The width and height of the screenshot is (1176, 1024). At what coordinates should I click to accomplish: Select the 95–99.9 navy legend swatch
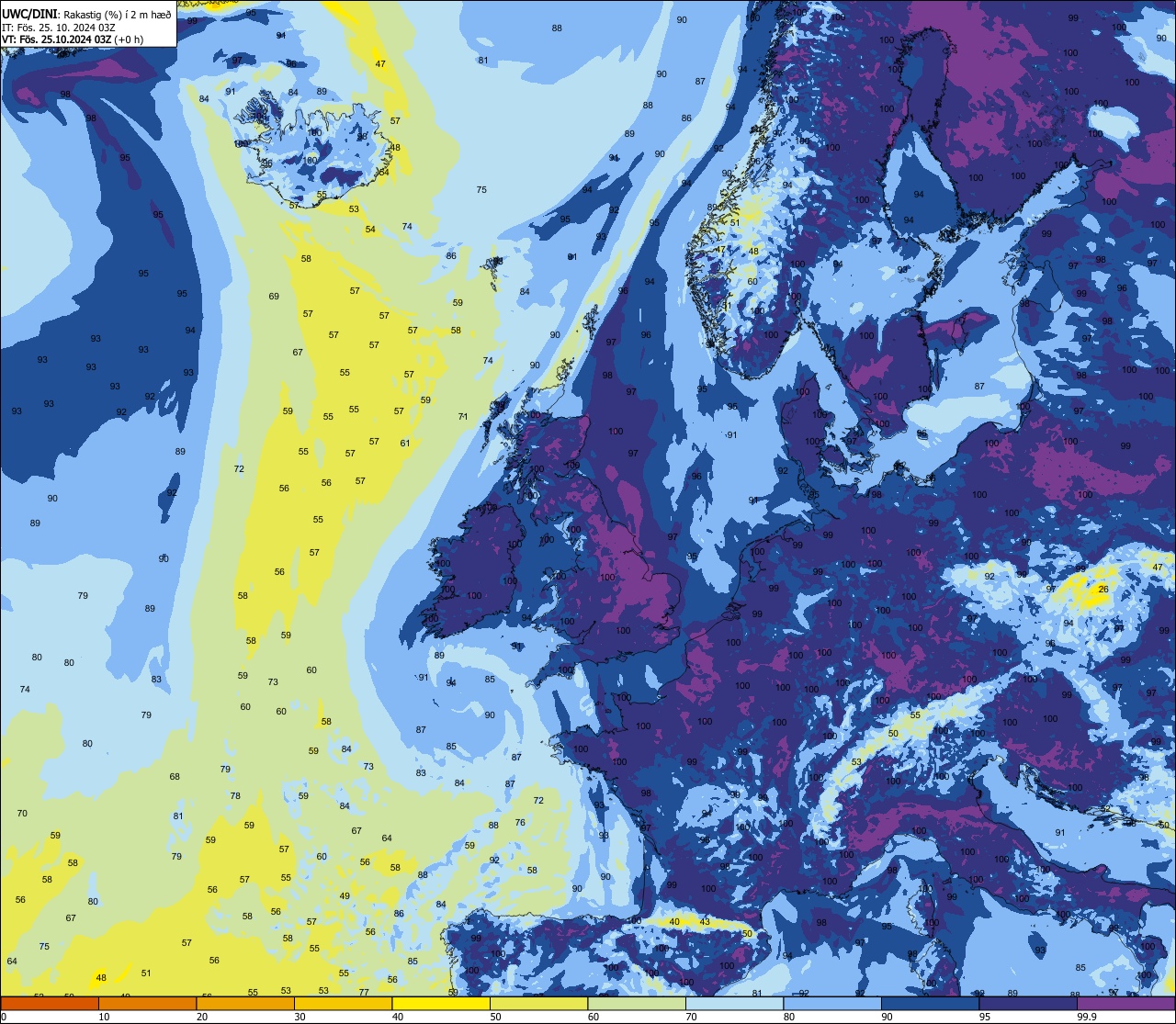[x=1028, y=1003]
